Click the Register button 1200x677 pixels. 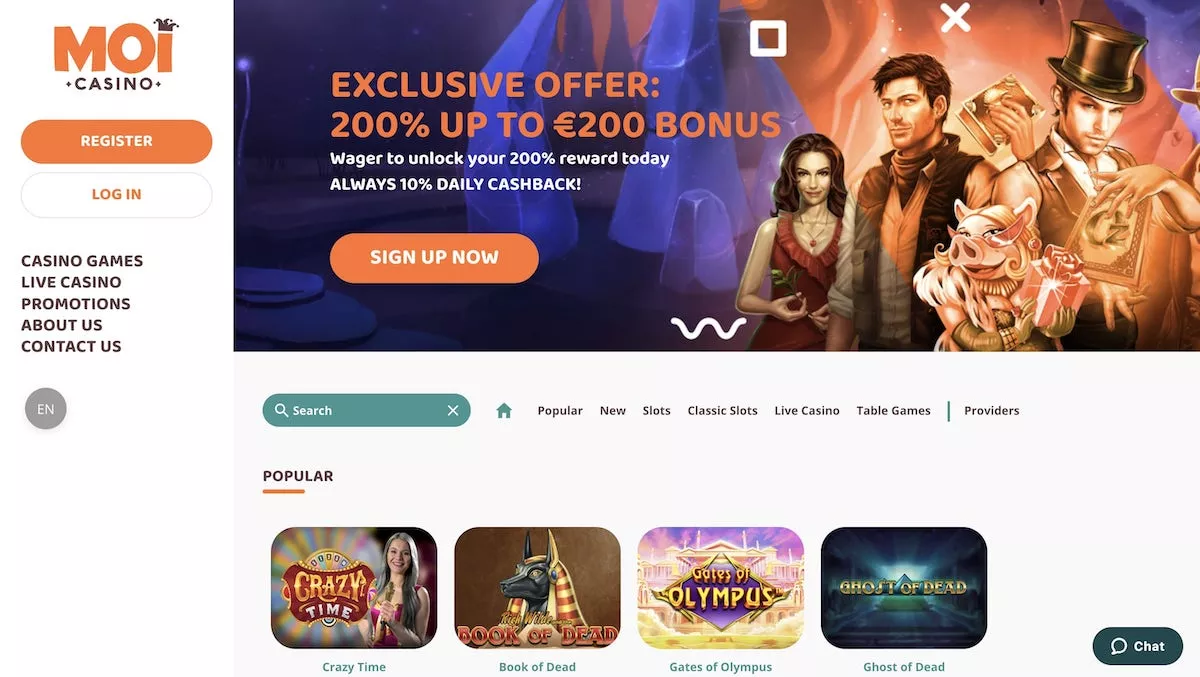pos(117,141)
